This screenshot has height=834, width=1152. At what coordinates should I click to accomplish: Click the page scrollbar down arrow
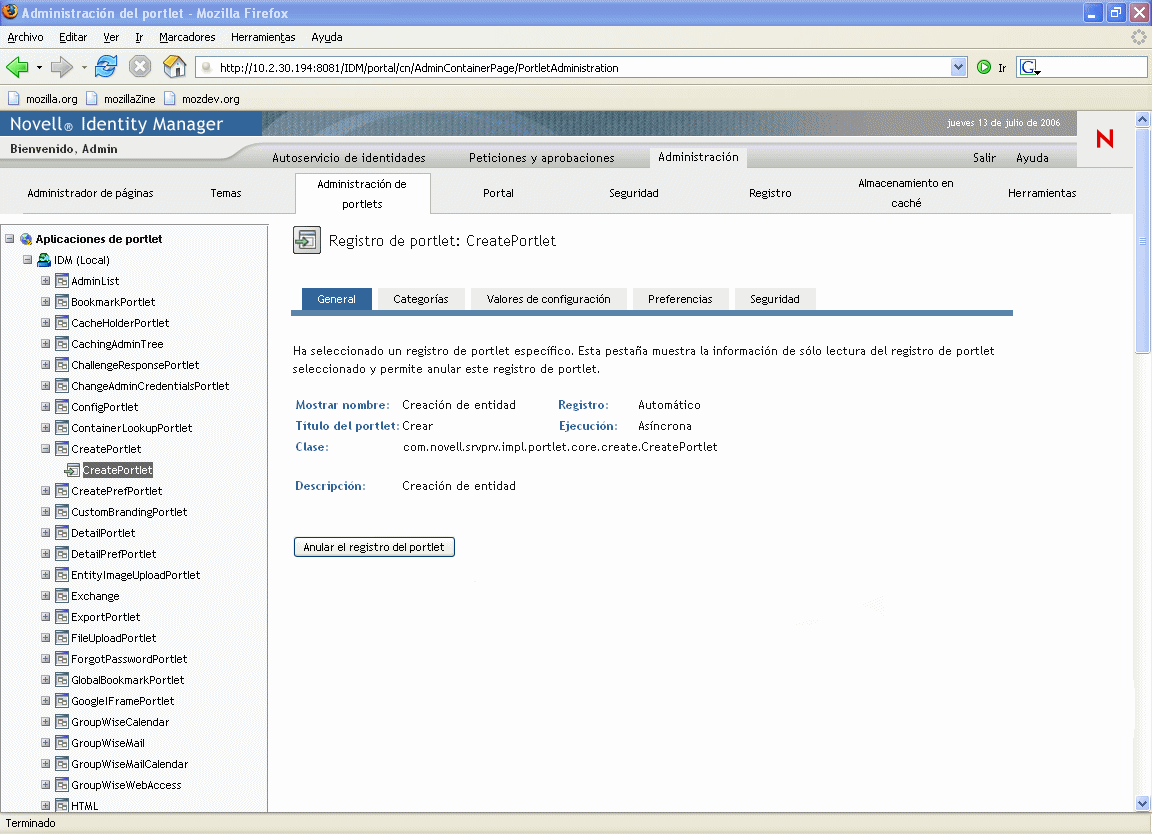[1142, 803]
